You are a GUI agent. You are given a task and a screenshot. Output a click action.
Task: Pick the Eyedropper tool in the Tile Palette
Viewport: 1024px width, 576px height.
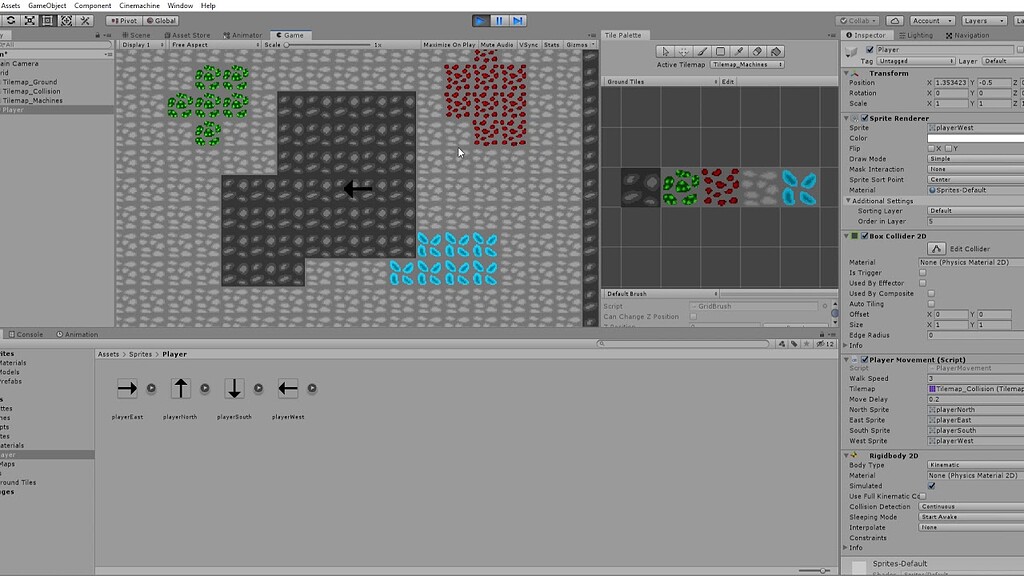(x=739, y=51)
